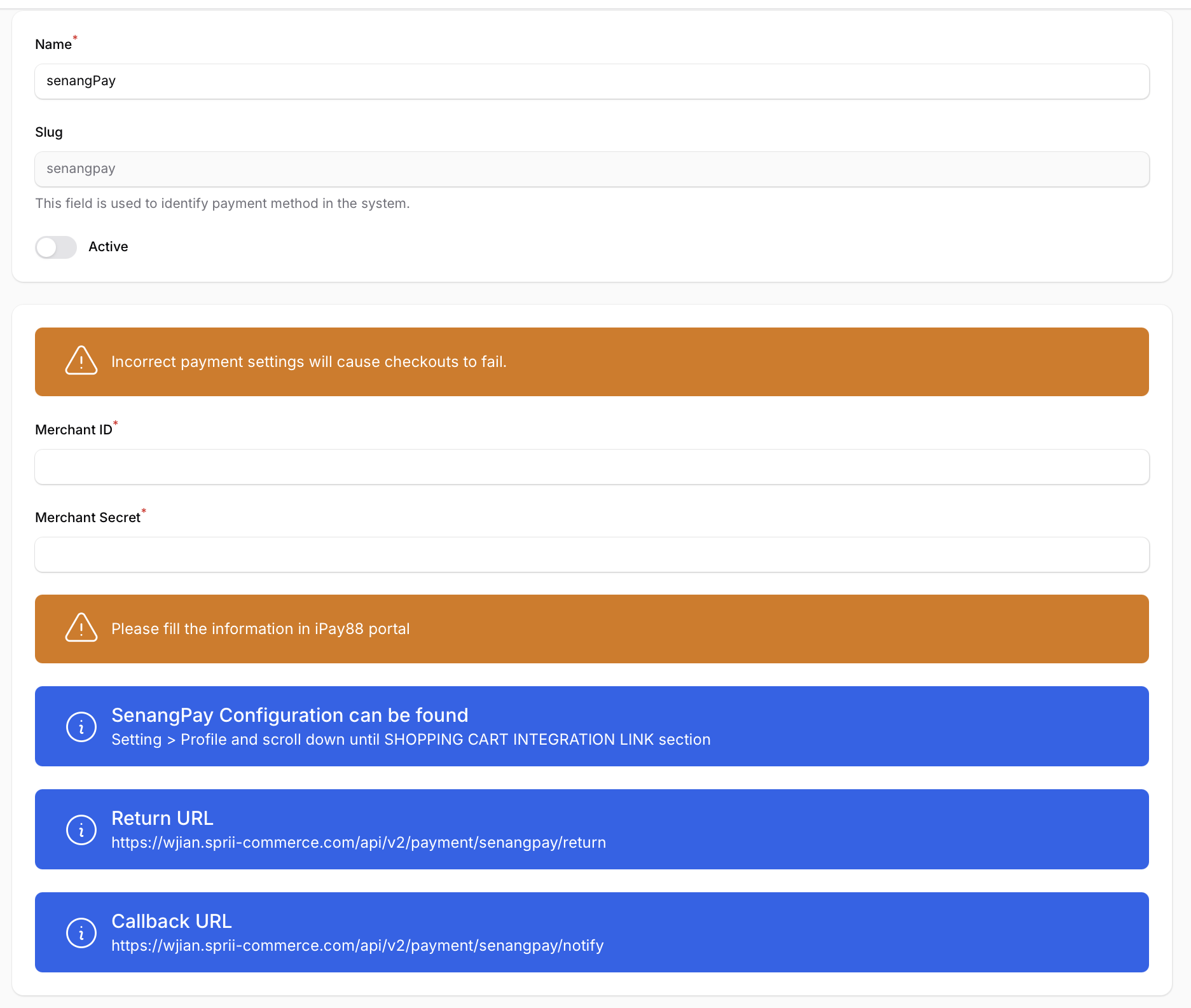Focus the Merchant Secret input field

coord(591,555)
